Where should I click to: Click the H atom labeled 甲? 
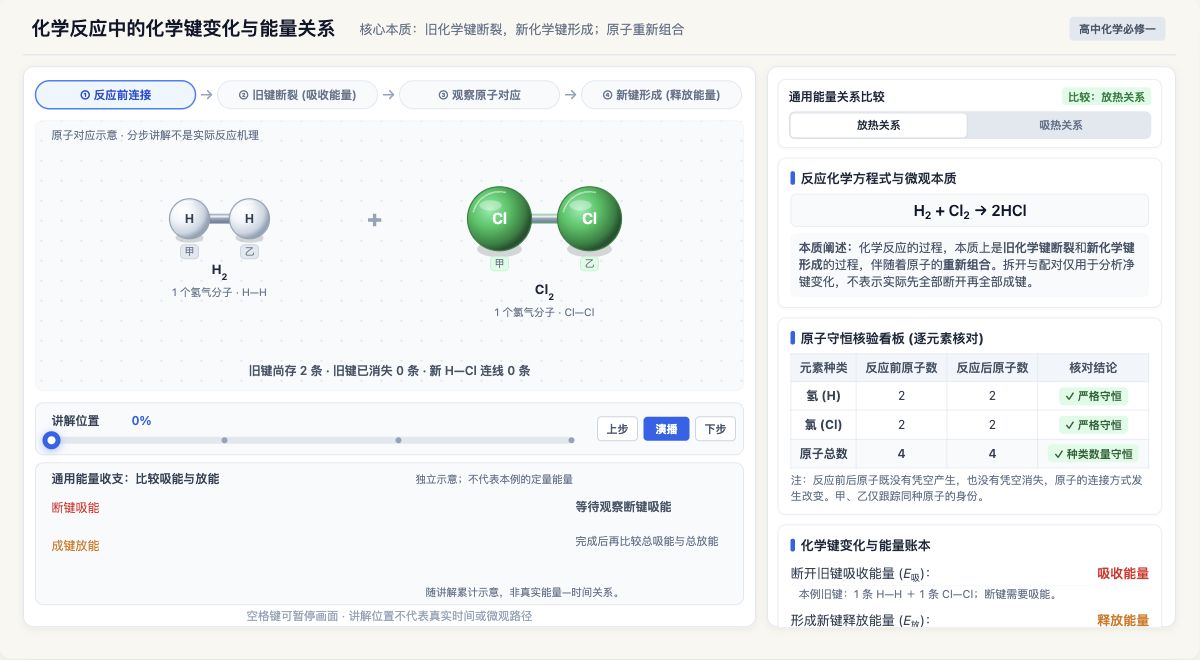click(189, 219)
